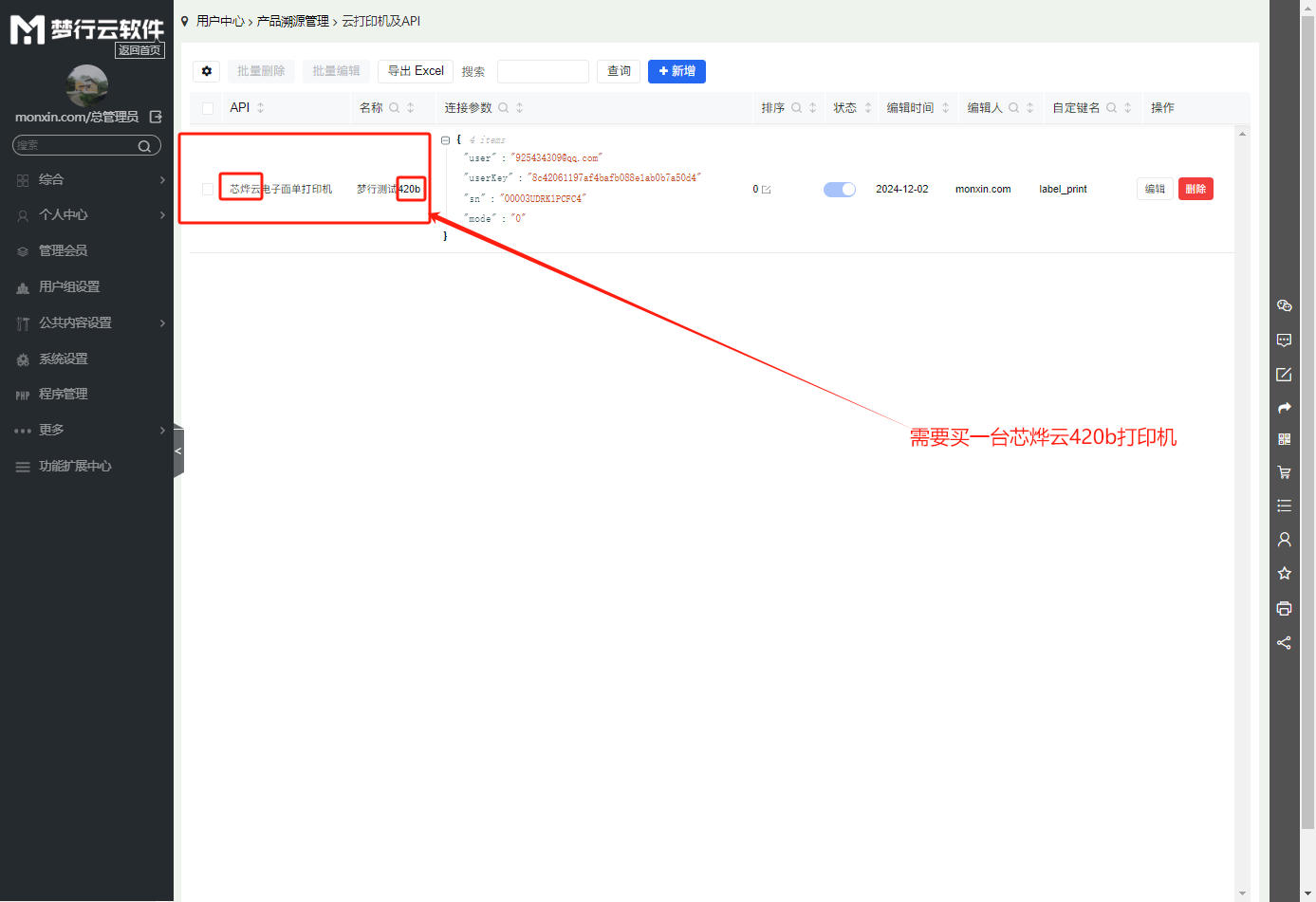
Task: Click the printer icon in right sidebar
Action: tap(1284, 608)
